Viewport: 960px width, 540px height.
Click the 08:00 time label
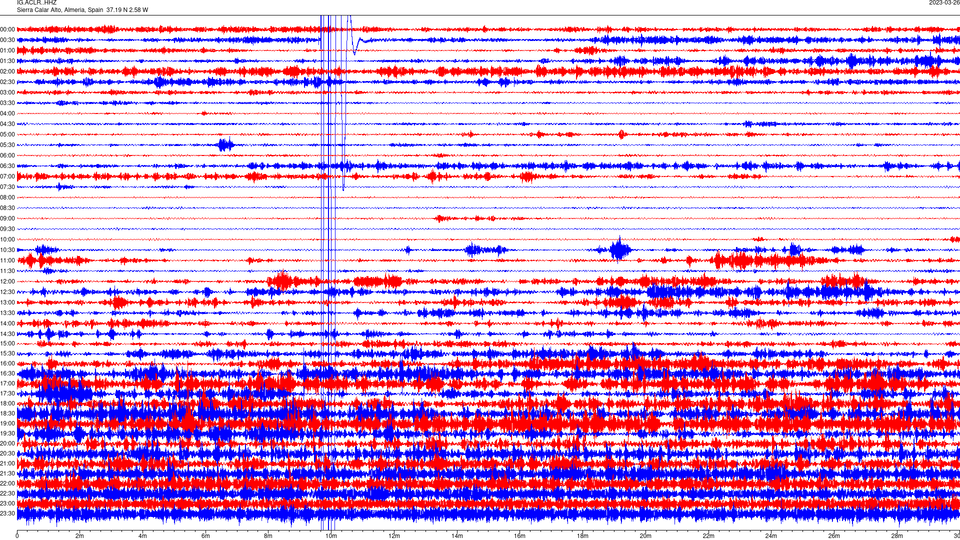click(7, 197)
